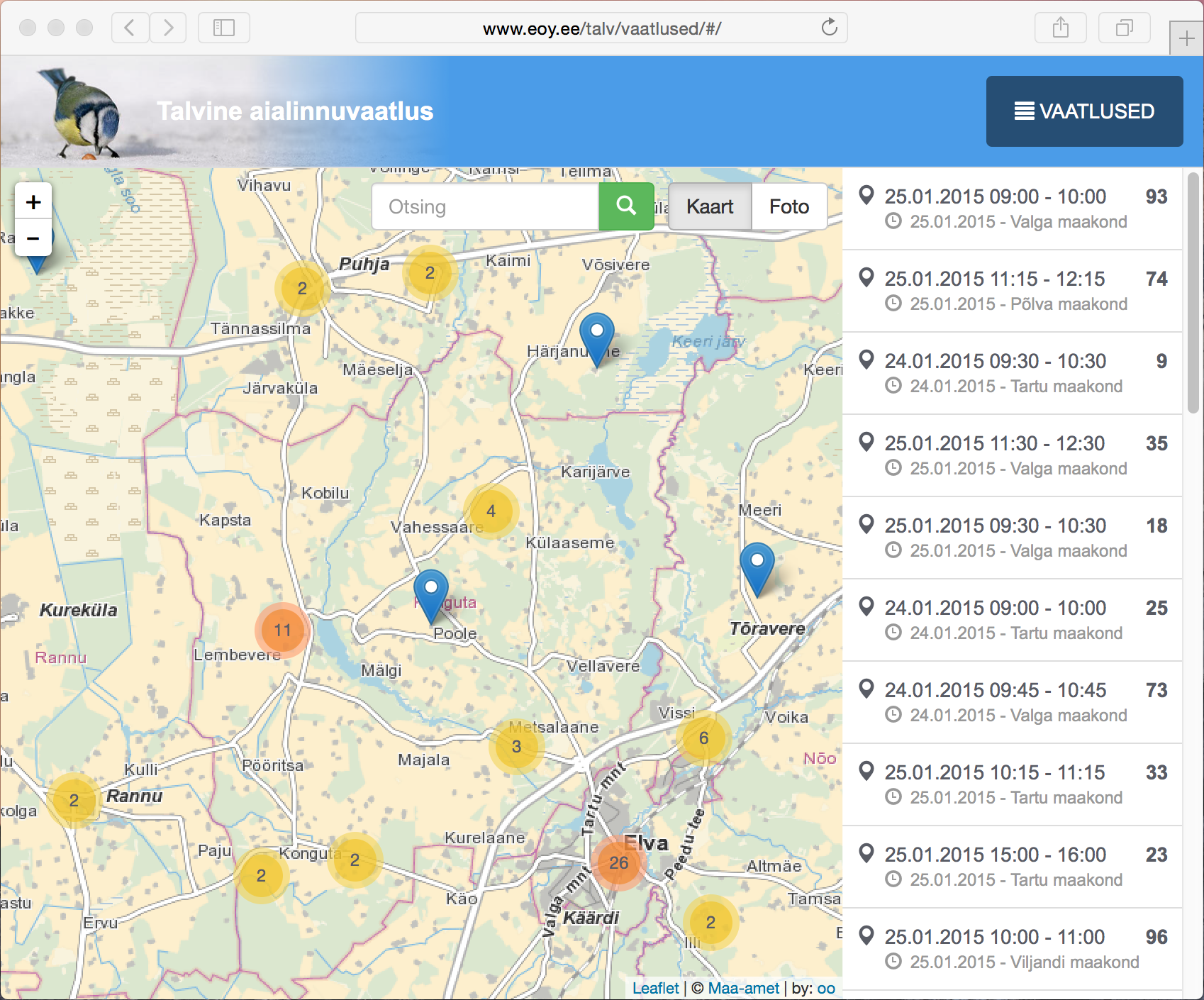Switch map to Kaart view
The image size is (1204, 1000).
tap(710, 206)
